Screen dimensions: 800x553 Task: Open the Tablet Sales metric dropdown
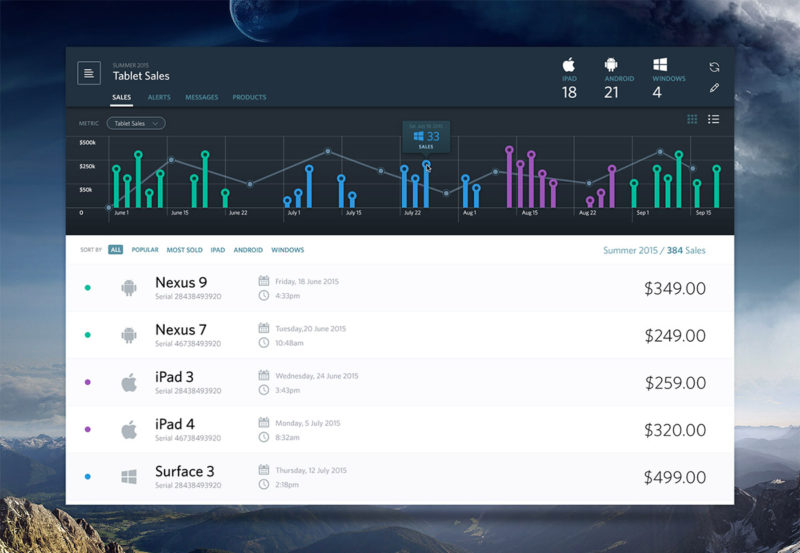tap(136, 124)
